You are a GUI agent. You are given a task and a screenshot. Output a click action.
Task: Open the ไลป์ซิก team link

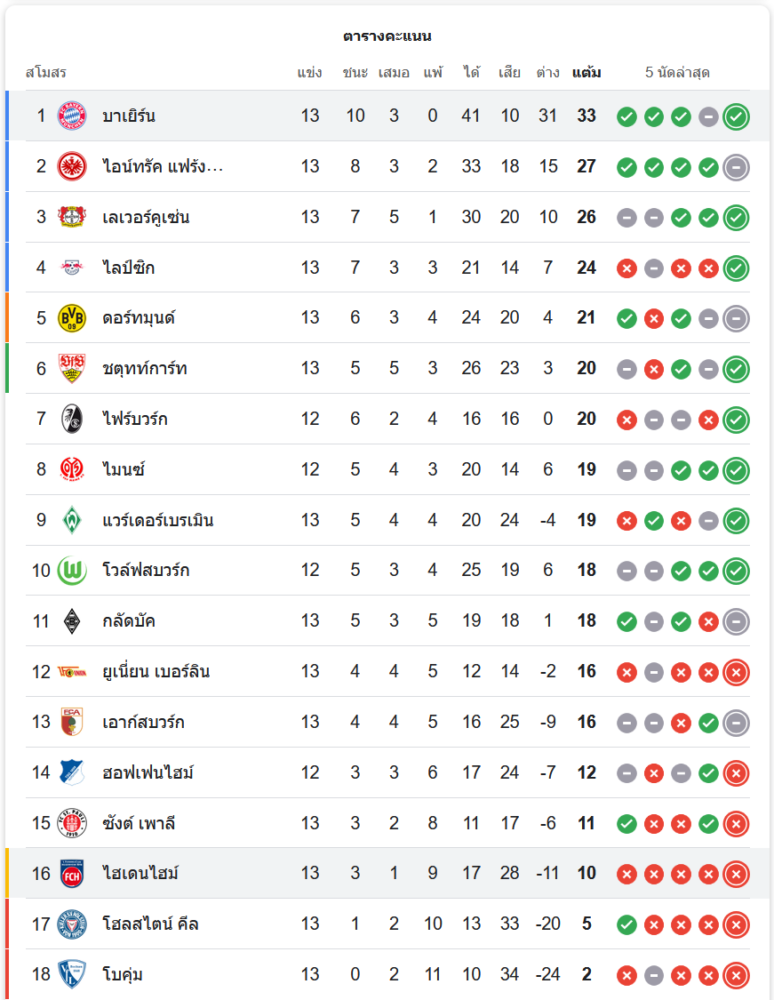click(x=128, y=267)
